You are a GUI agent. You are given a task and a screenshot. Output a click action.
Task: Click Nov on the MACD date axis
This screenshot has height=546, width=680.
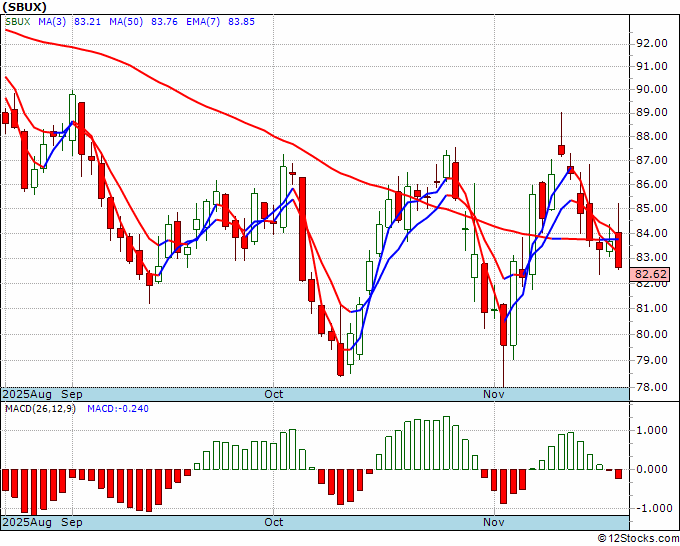click(494, 522)
